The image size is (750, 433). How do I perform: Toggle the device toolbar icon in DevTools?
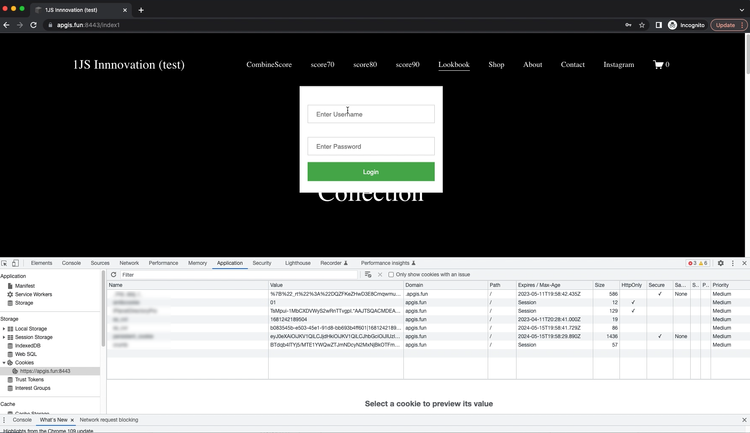(x=15, y=263)
